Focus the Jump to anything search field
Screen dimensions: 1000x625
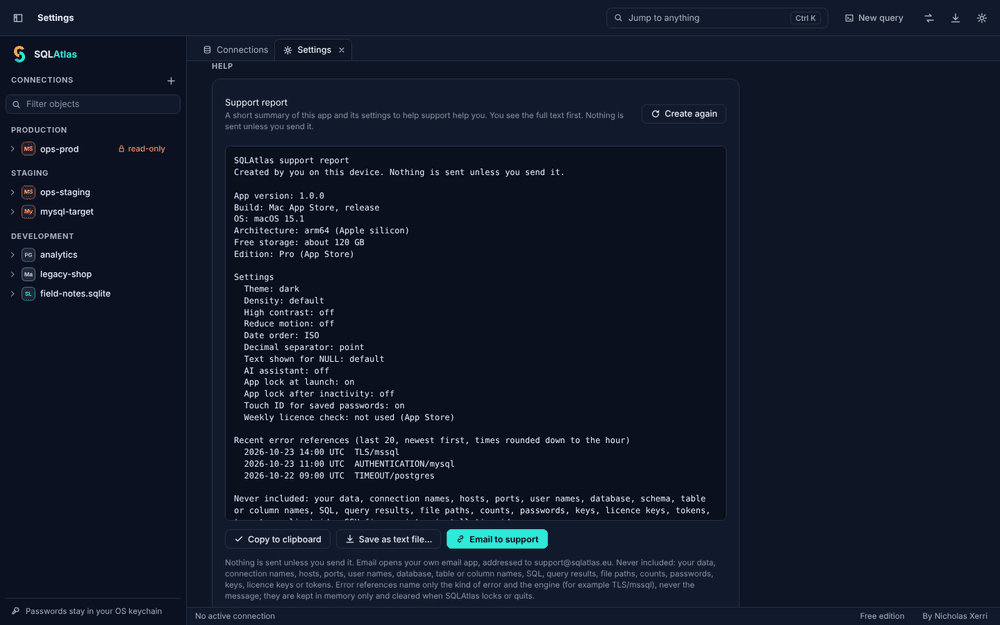click(x=717, y=18)
